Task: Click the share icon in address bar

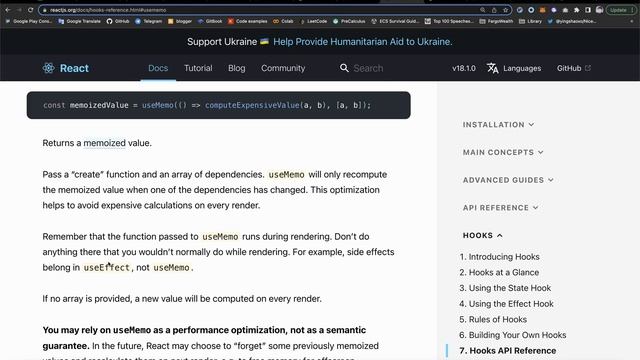Action: pyautogui.click(x=494, y=10)
